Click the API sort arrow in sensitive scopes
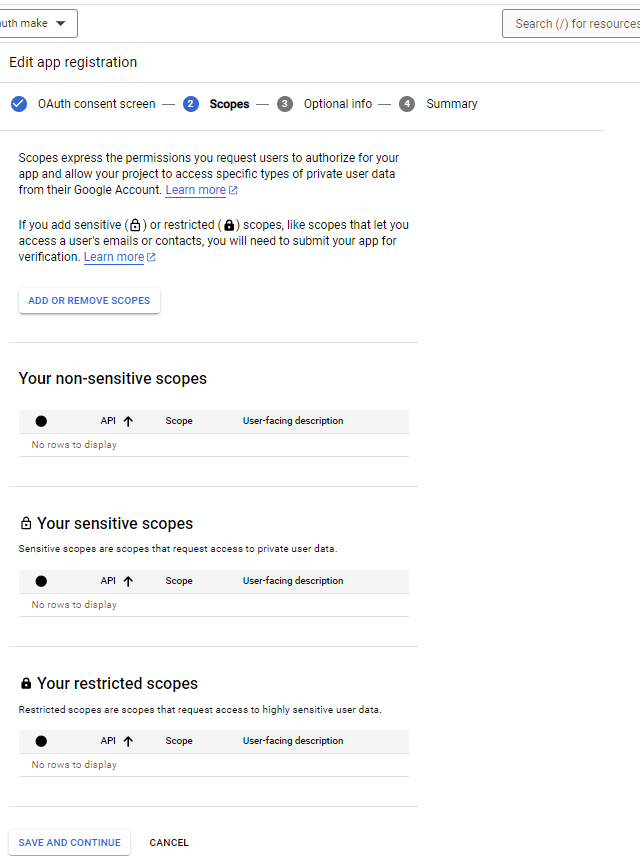Image resolution: width=640 pixels, height=856 pixels. (x=128, y=581)
